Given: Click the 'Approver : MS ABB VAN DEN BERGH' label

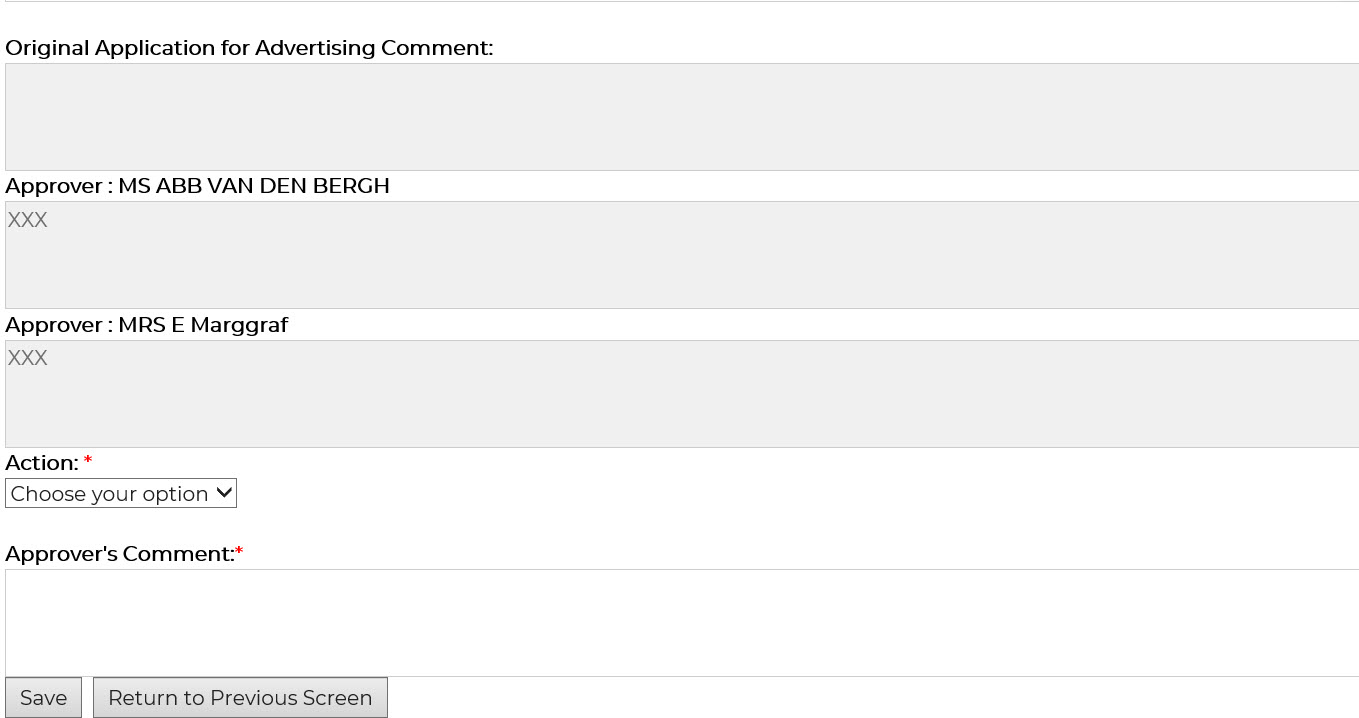Looking at the screenshot, I should (197, 186).
